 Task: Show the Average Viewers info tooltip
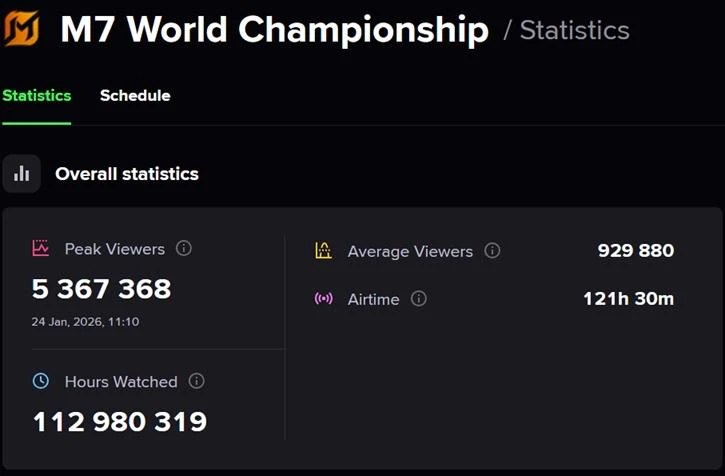492,251
